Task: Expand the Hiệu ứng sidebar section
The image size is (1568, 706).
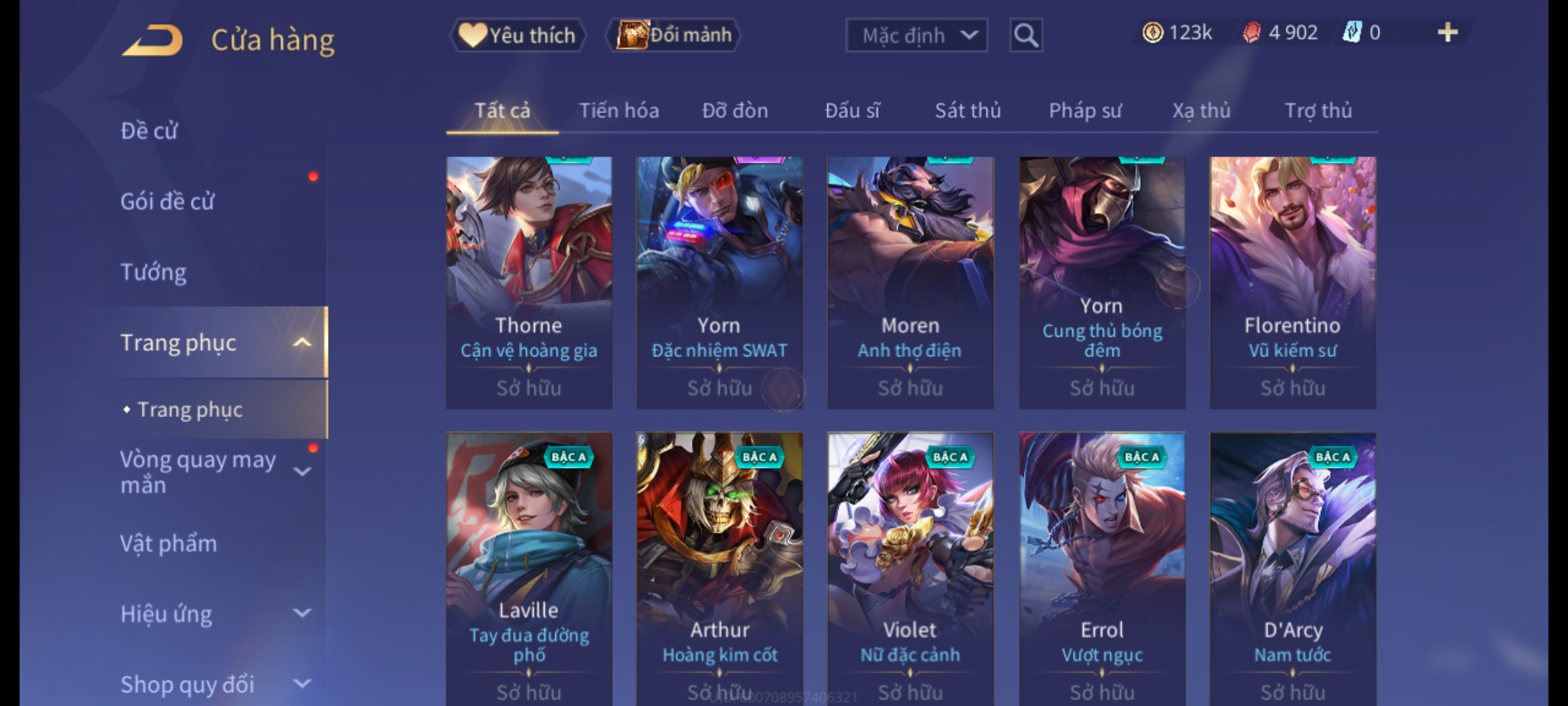Action: 302,613
